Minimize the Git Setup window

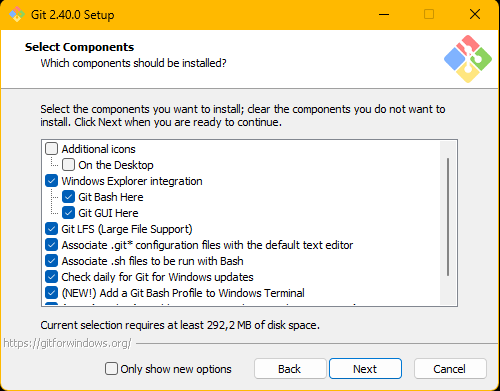pyautogui.click(x=384, y=15)
